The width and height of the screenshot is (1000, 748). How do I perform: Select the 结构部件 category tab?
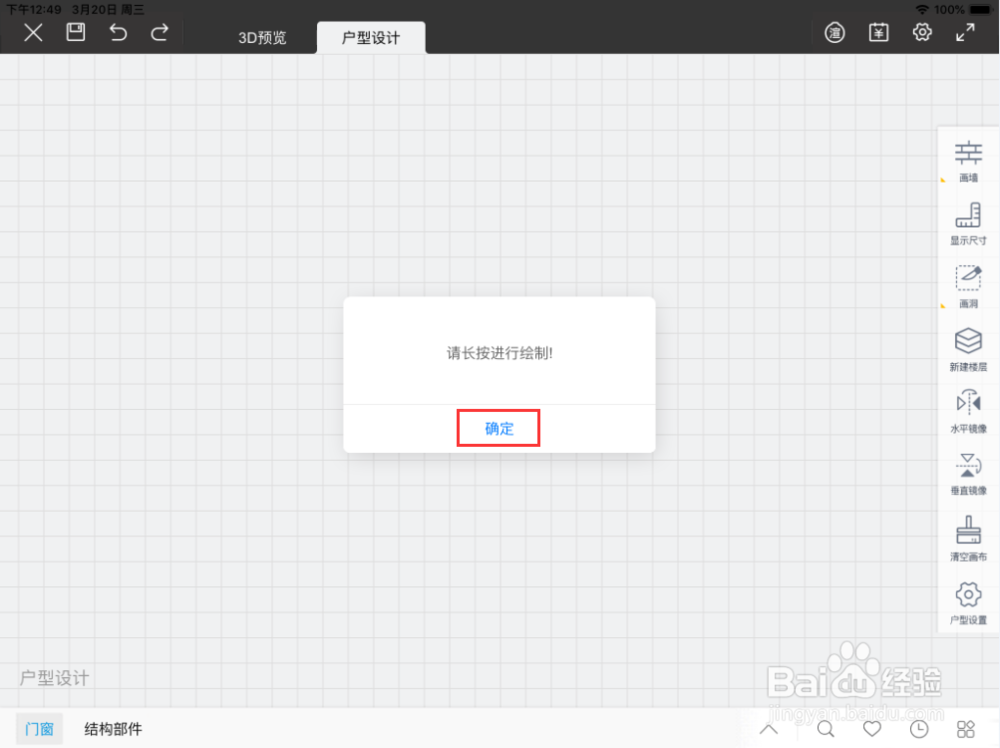[x=113, y=729]
